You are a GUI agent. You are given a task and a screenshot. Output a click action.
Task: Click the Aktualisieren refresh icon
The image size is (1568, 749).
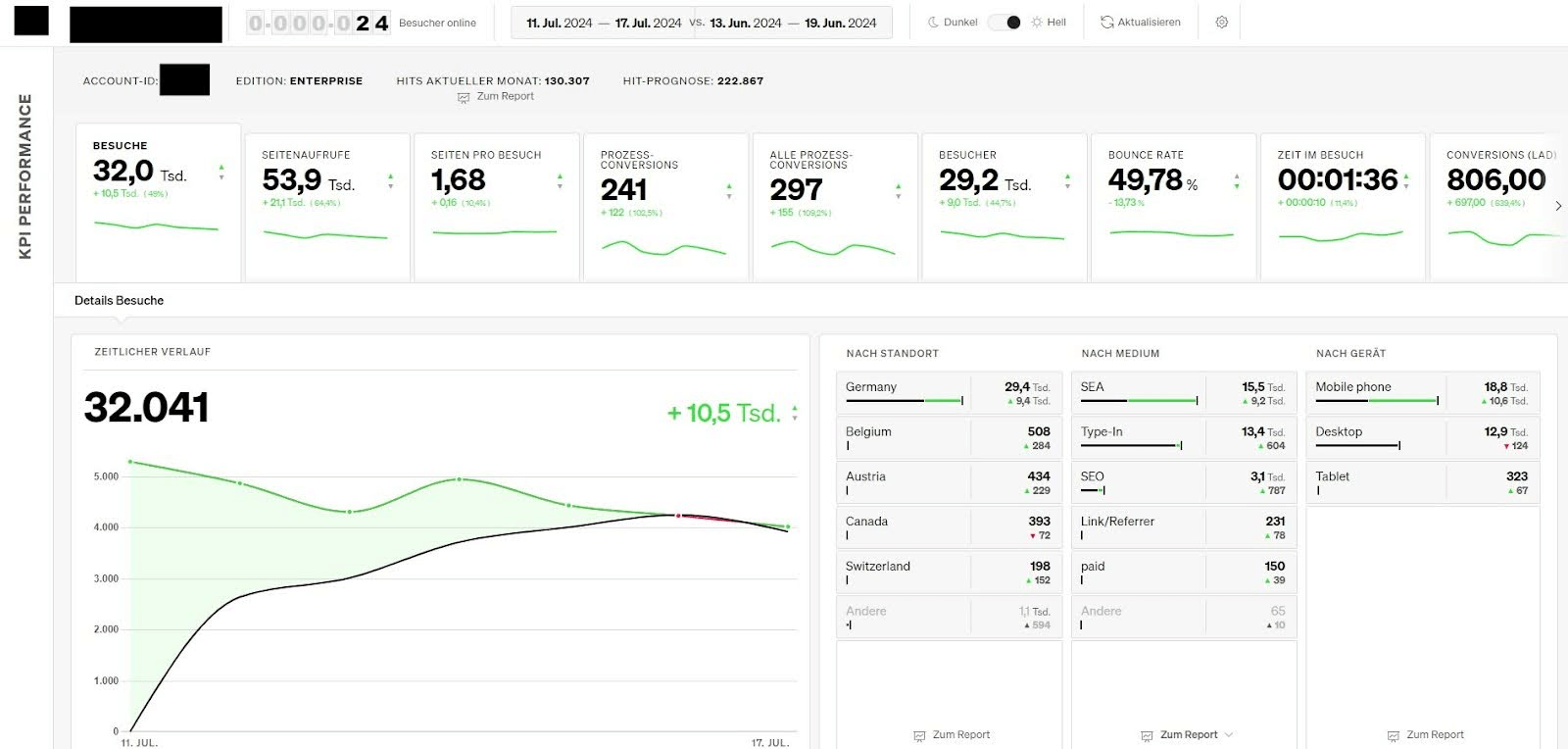coord(1106,23)
